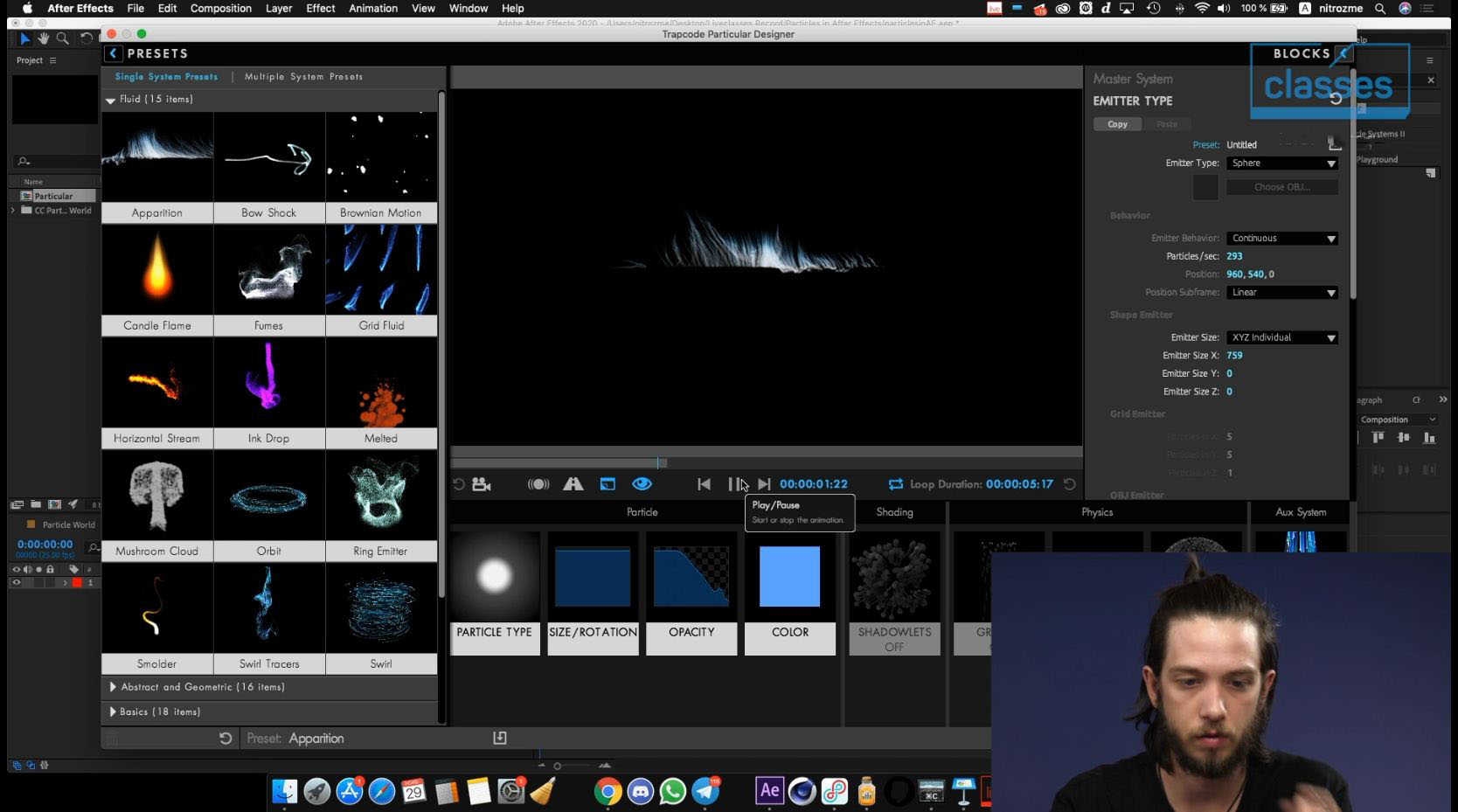
Task: Select the After Effects Zoom tool
Action: point(62,38)
